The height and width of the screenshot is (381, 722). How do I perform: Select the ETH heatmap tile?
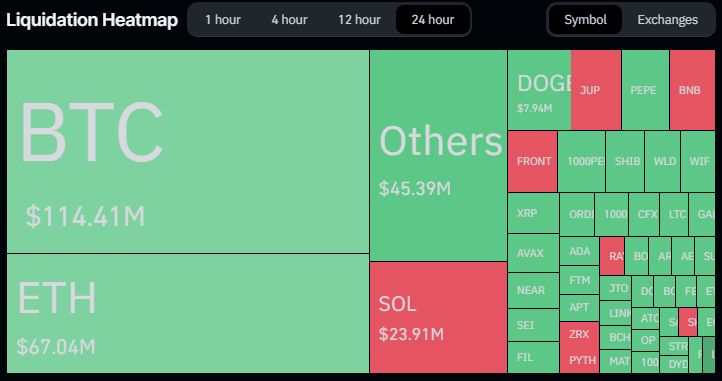188,313
